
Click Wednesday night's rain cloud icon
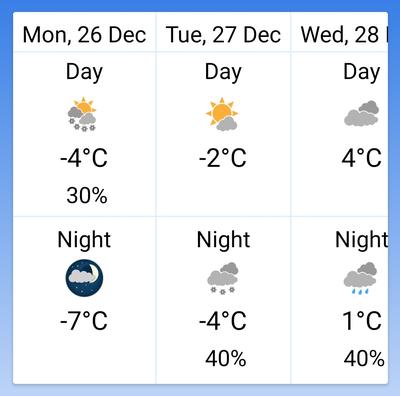[360, 278]
